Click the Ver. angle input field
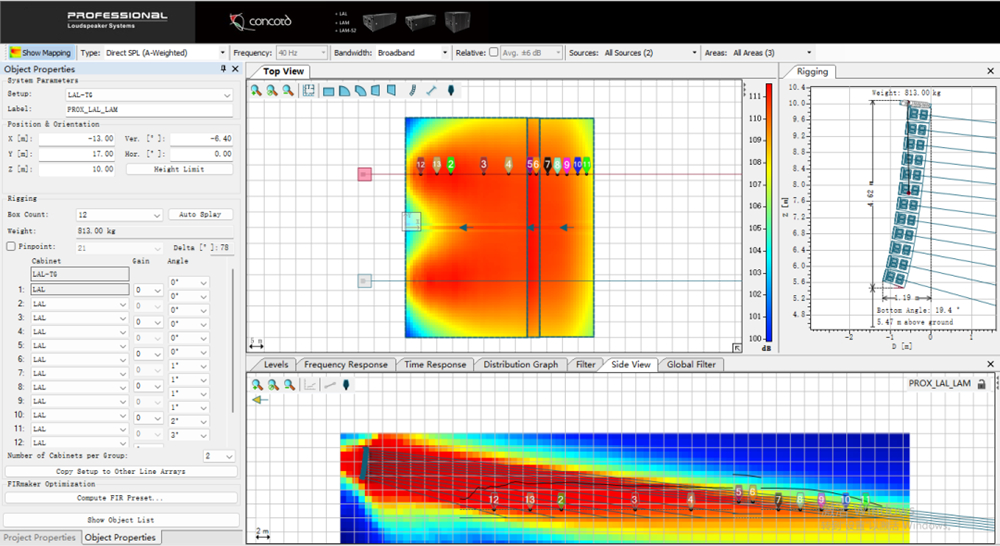 202,138
